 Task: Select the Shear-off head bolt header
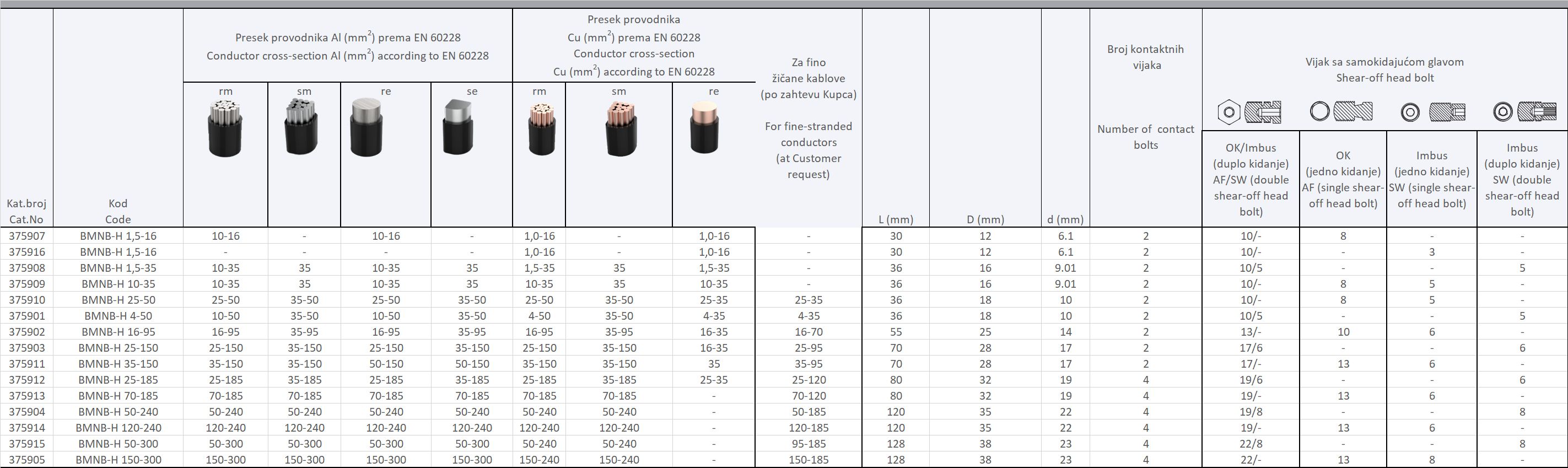pyautogui.click(x=1384, y=69)
